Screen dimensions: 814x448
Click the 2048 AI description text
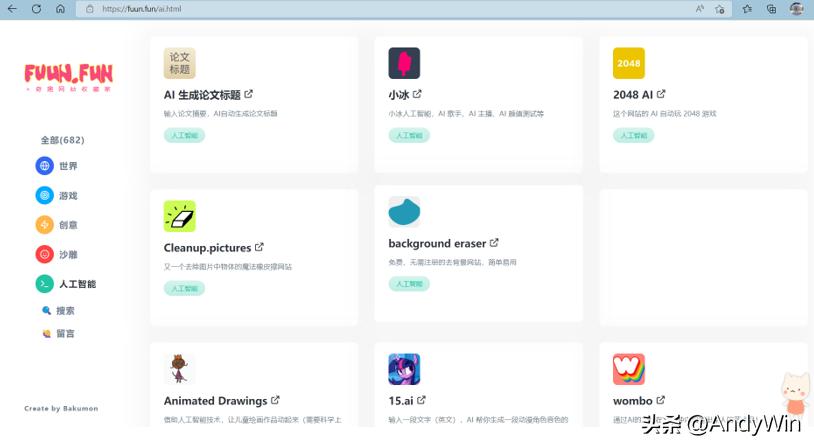pos(664,114)
